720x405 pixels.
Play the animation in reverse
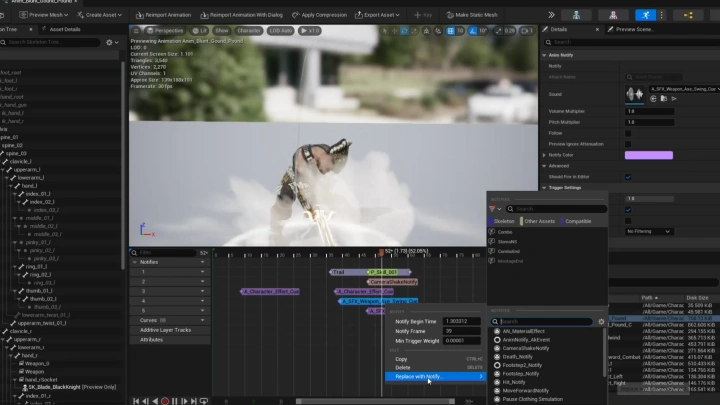click(x=155, y=401)
